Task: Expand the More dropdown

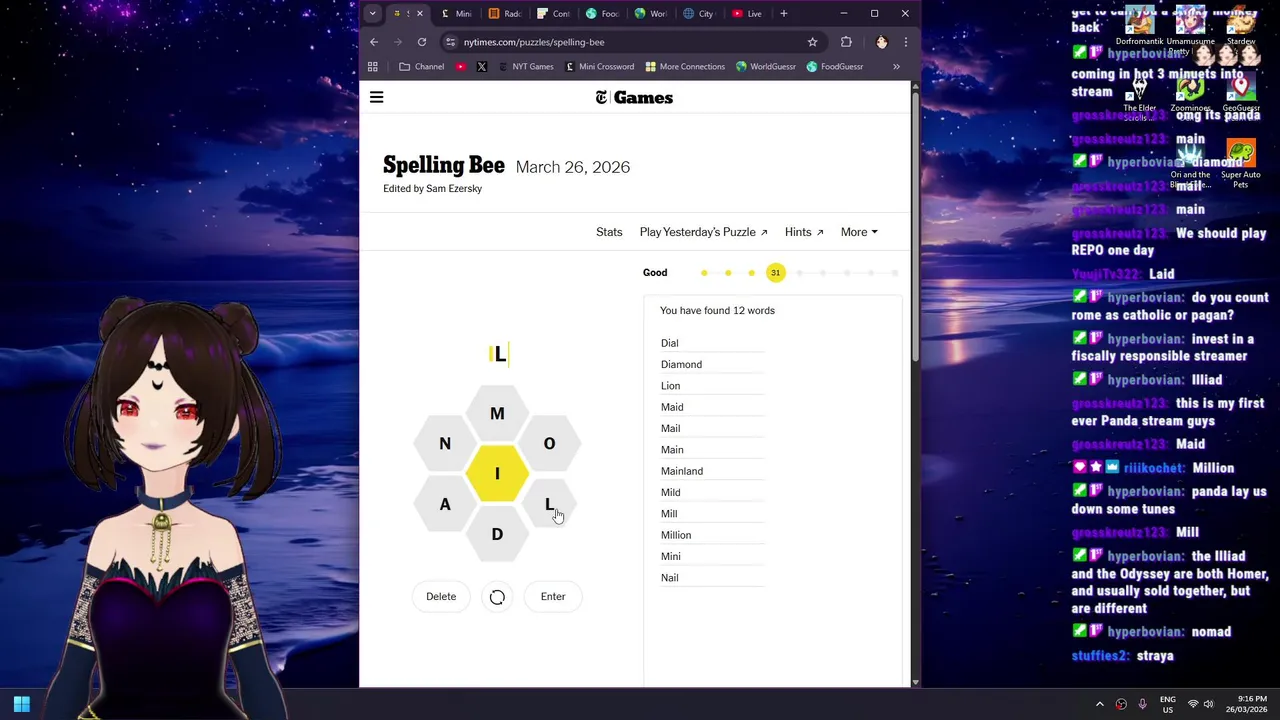Action: tap(859, 232)
